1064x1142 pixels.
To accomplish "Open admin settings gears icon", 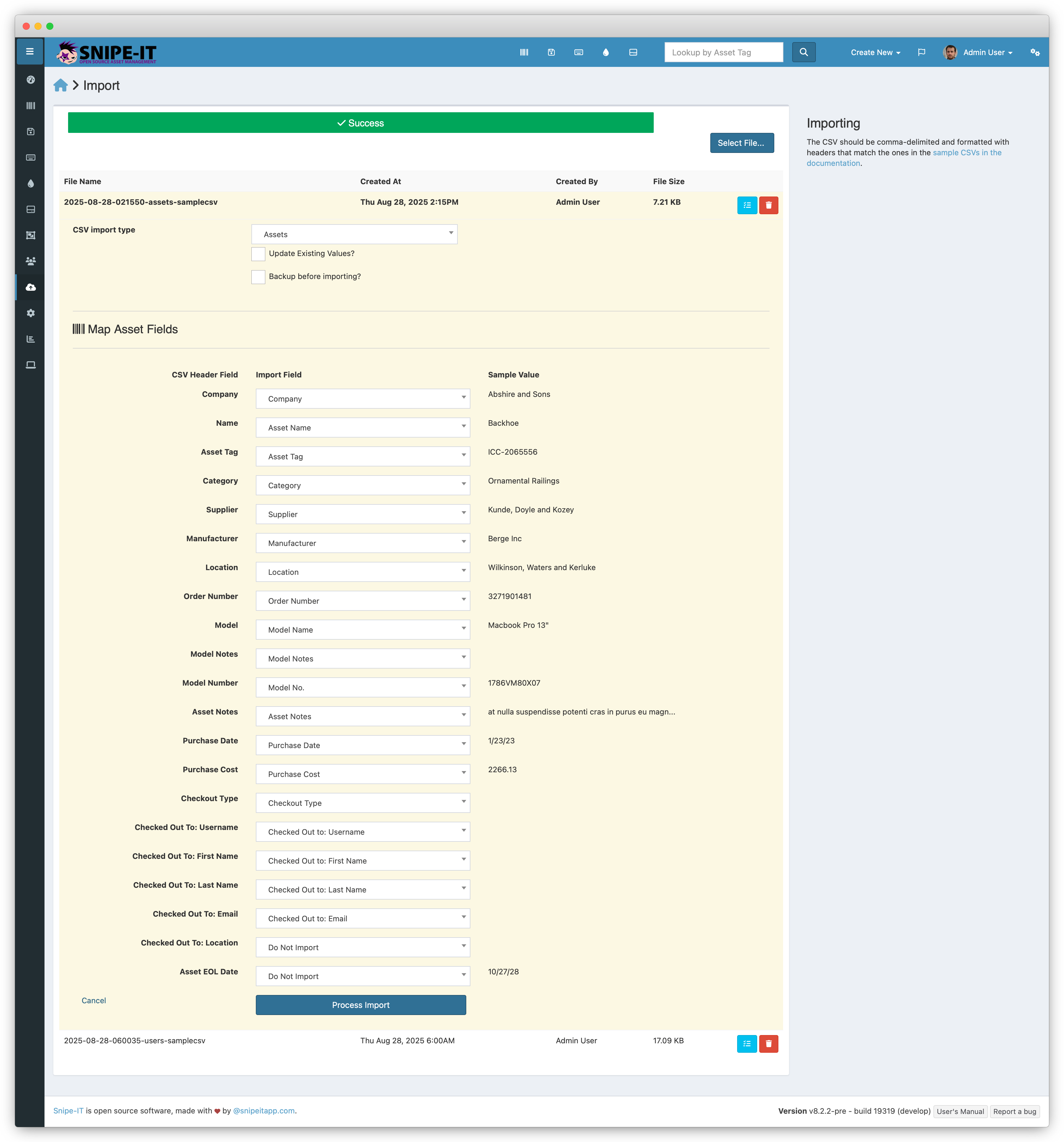I will [1035, 52].
